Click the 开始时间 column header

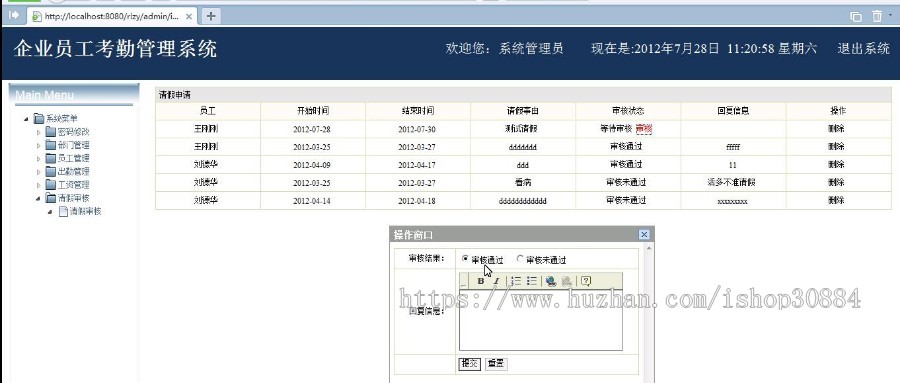[313, 111]
